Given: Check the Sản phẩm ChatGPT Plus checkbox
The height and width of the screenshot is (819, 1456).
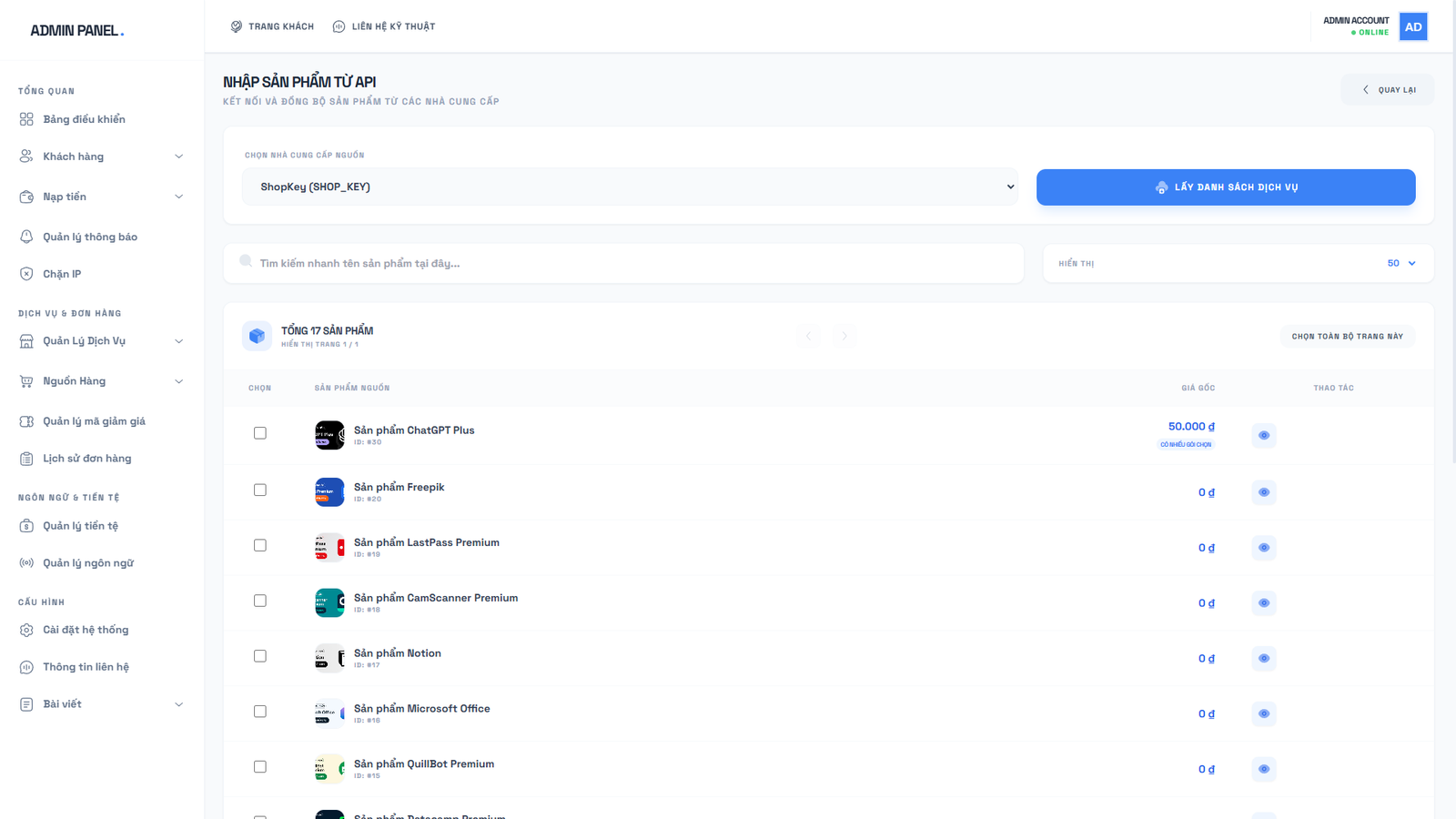Looking at the screenshot, I should pos(259,433).
